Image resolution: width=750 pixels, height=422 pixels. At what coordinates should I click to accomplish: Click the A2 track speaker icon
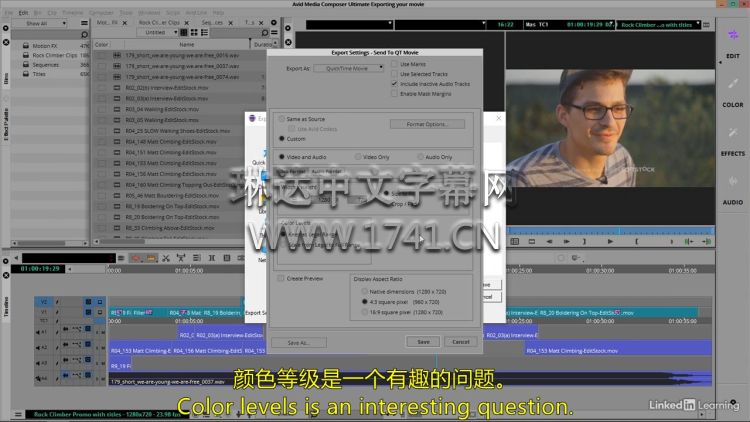38,347
